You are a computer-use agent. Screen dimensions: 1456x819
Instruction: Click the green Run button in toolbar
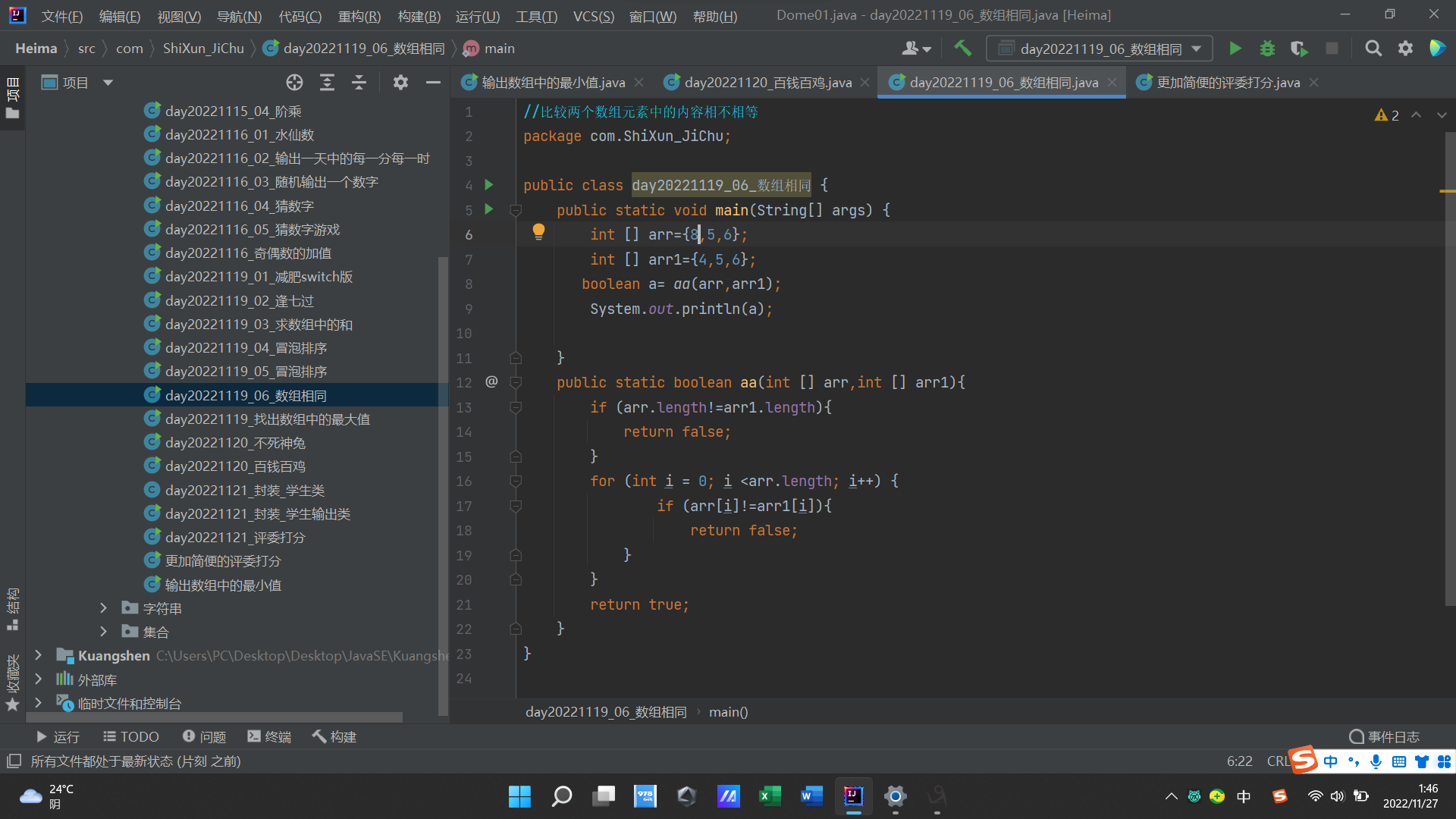[x=1235, y=49]
